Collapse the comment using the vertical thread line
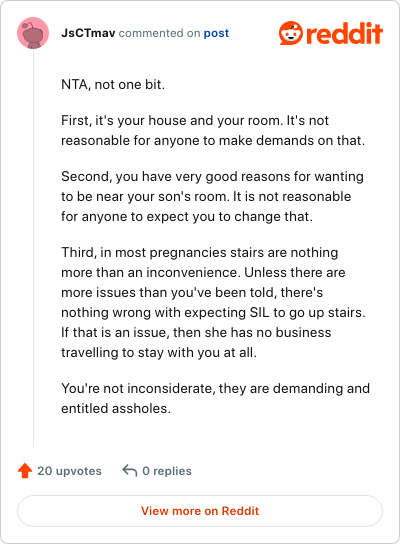The height and width of the screenshot is (544, 400). (x=33, y=248)
